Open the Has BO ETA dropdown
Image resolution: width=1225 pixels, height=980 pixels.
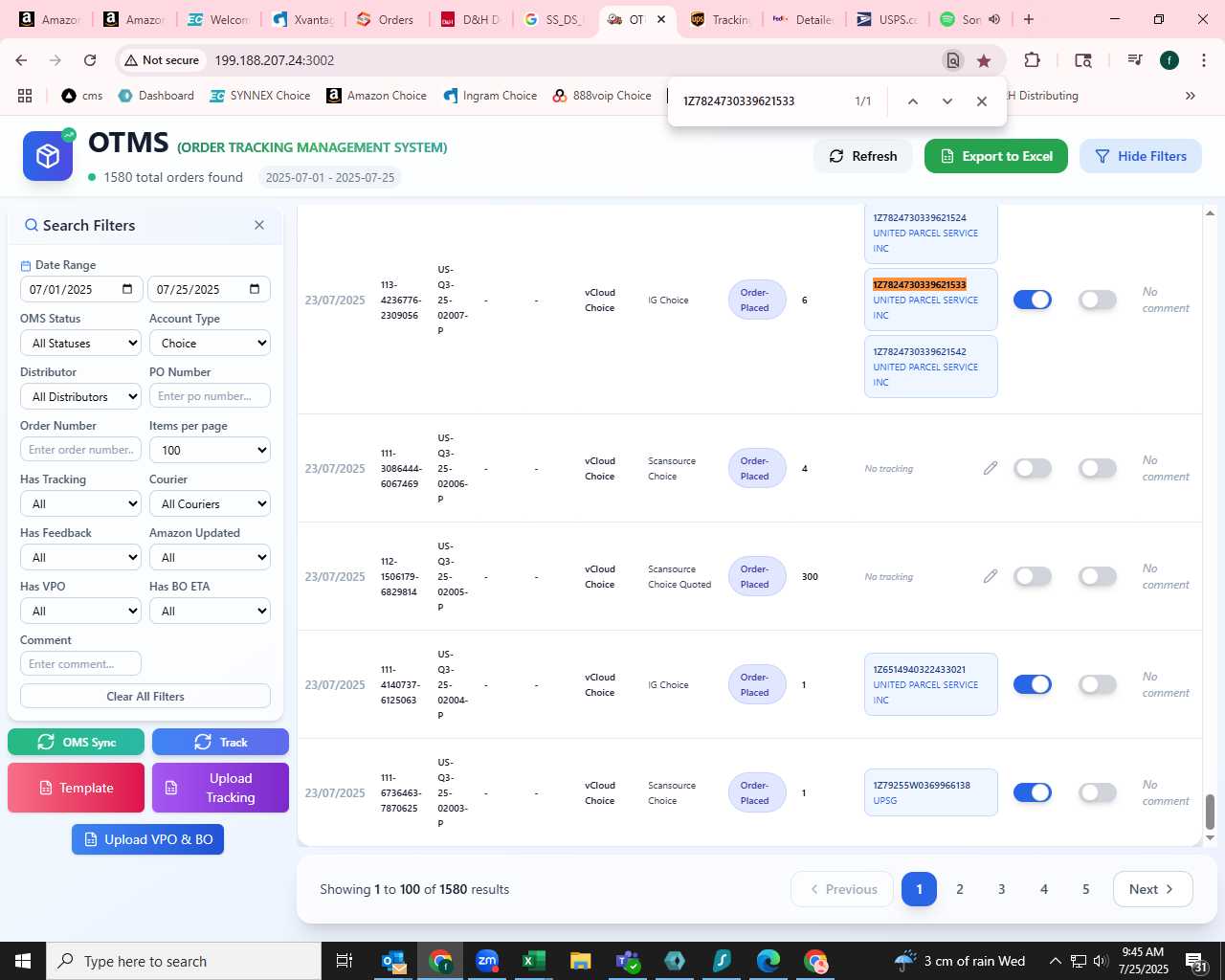[210, 611]
